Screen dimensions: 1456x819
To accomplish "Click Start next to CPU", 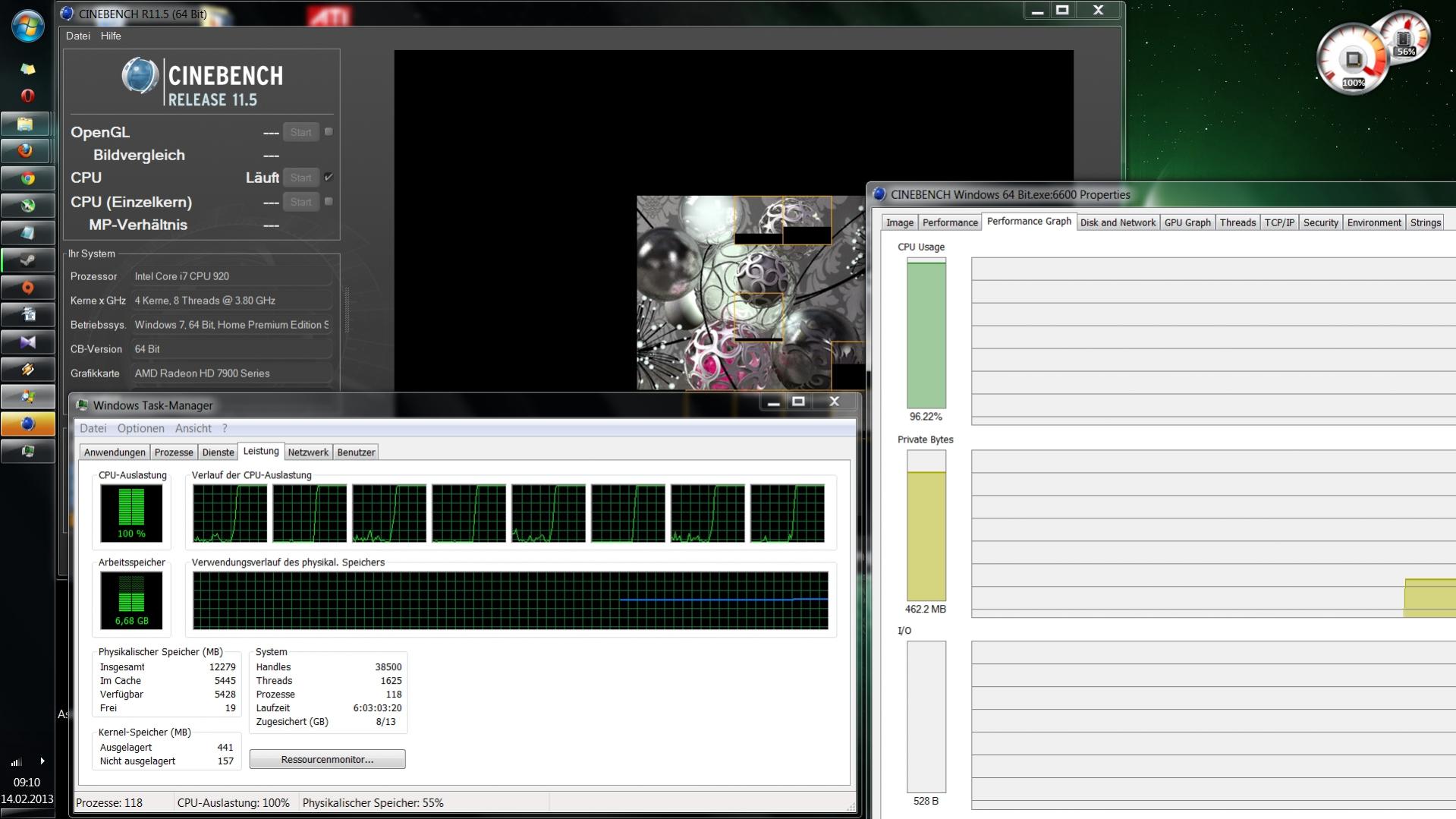I will (x=300, y=178).
